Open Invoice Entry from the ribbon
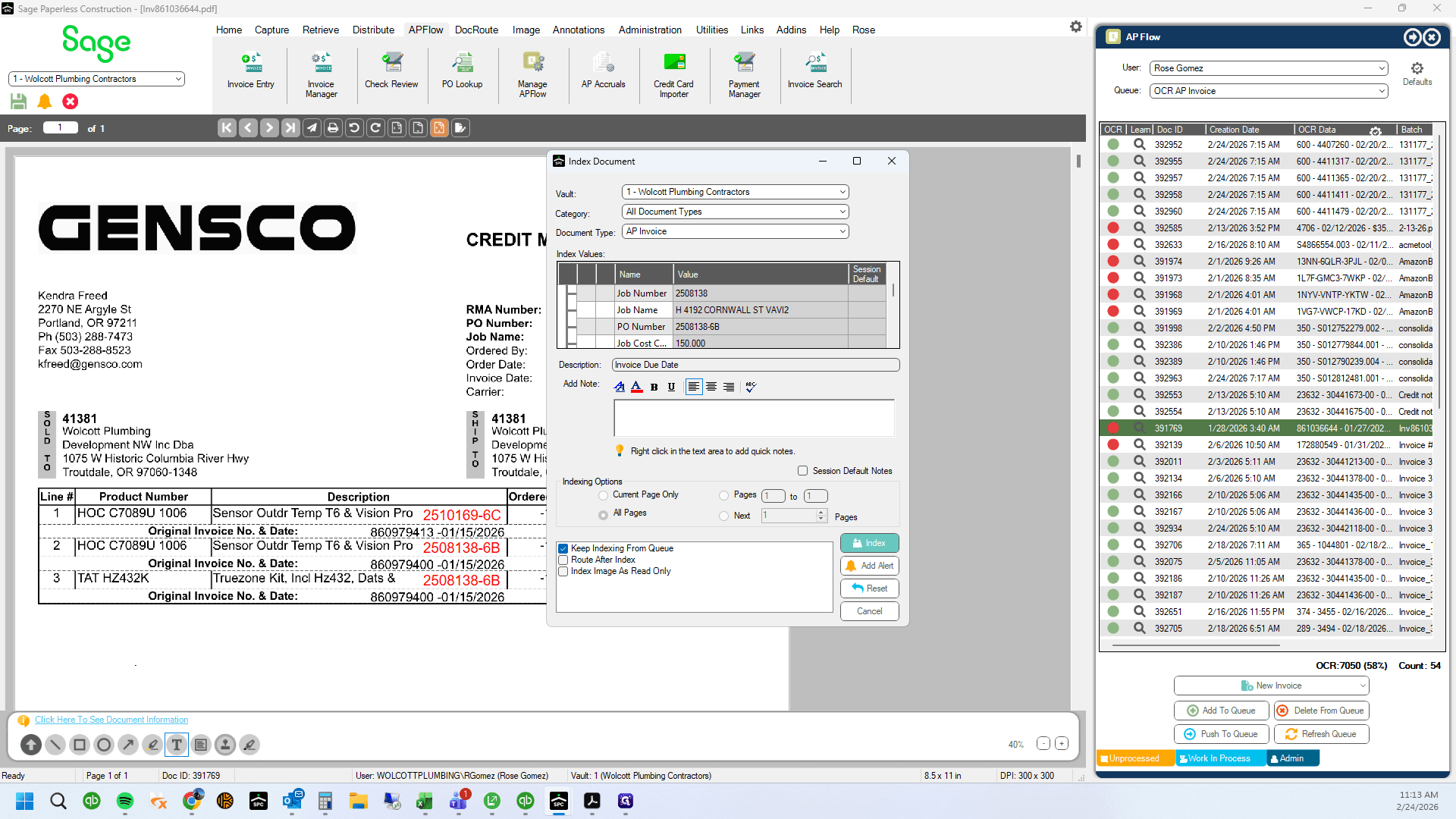This screenshot has width=1456, height=819. [250, 71]
